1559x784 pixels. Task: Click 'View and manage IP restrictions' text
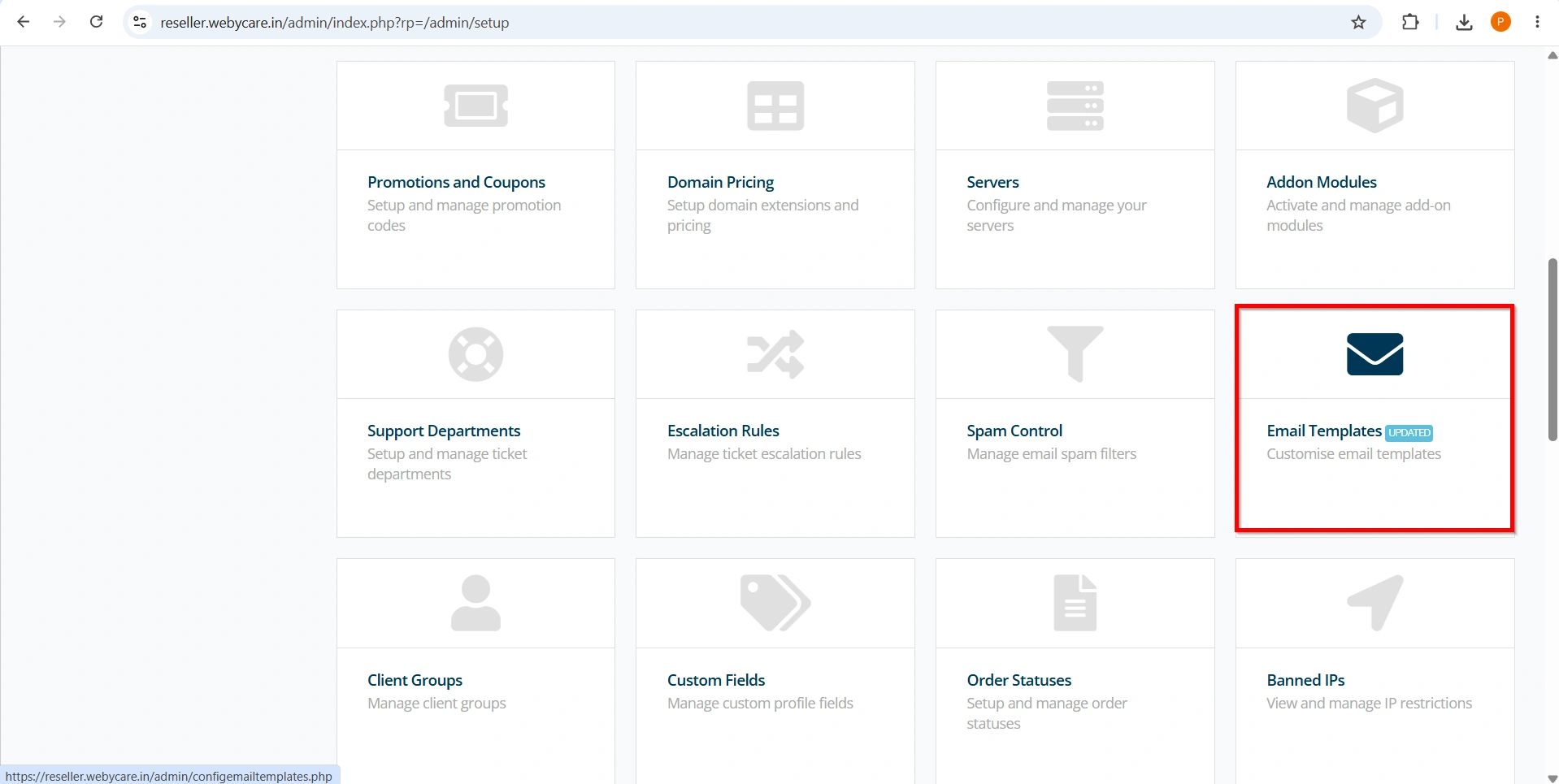point(1369,704)
